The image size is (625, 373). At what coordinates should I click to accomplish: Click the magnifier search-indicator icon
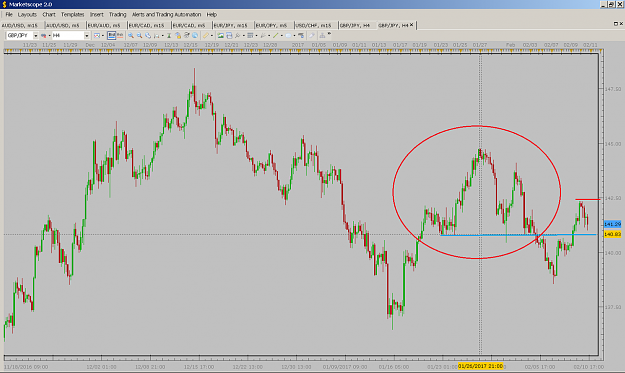[x=238, y=35]
